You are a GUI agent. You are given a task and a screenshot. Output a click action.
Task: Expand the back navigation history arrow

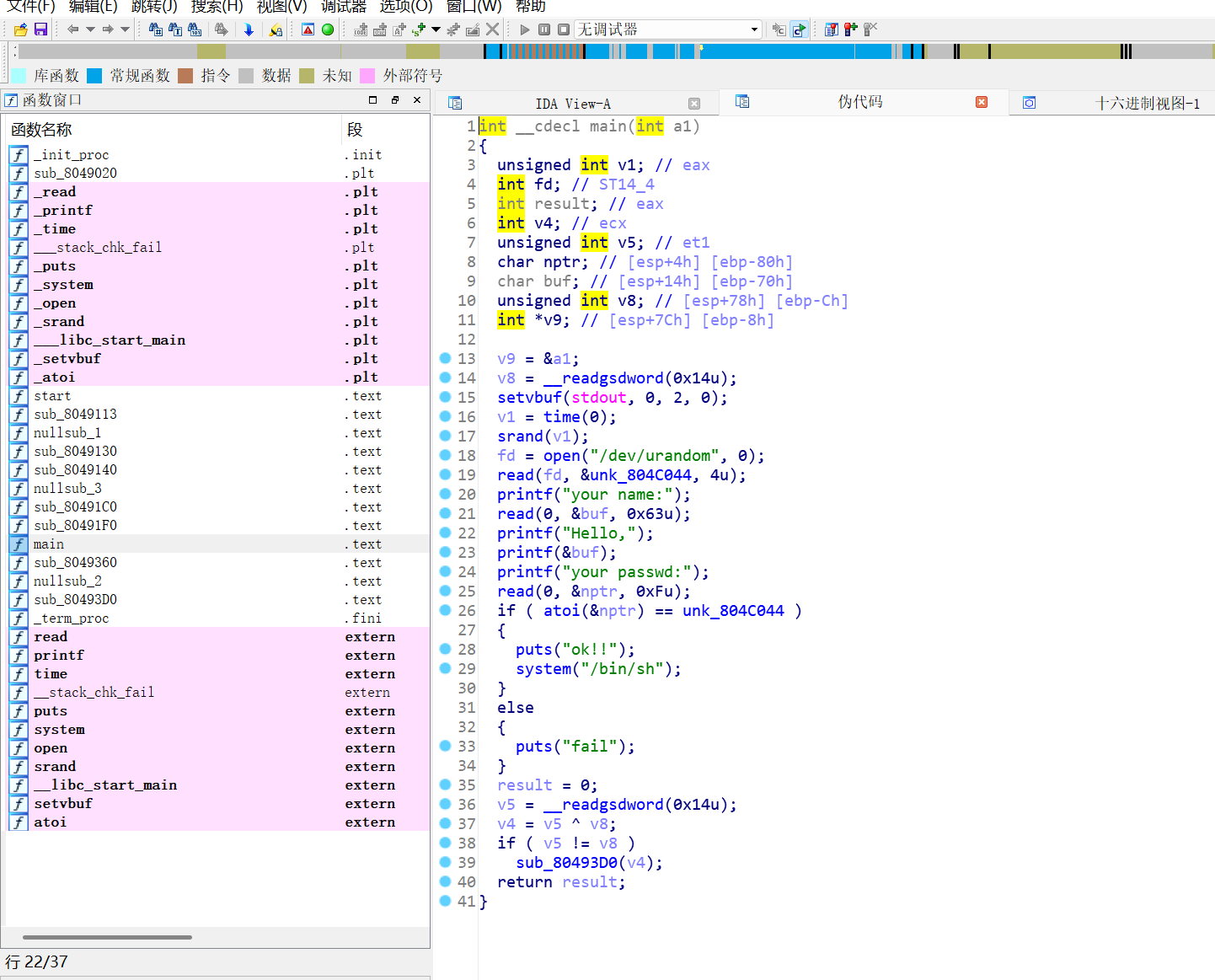[x=90, y=29]
